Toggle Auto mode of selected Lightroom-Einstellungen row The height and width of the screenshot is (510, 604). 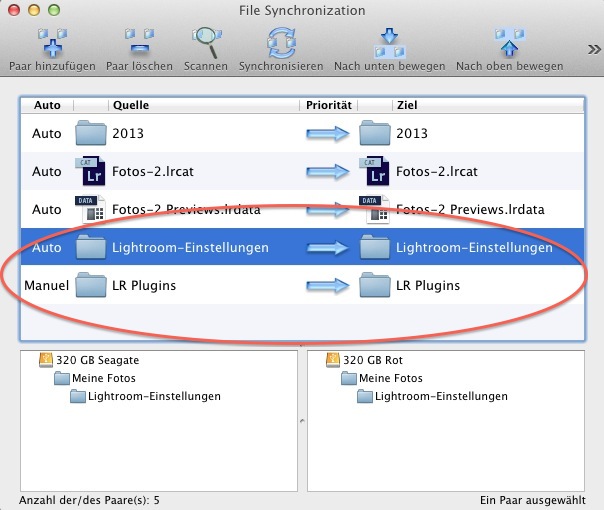pos(47,247)
